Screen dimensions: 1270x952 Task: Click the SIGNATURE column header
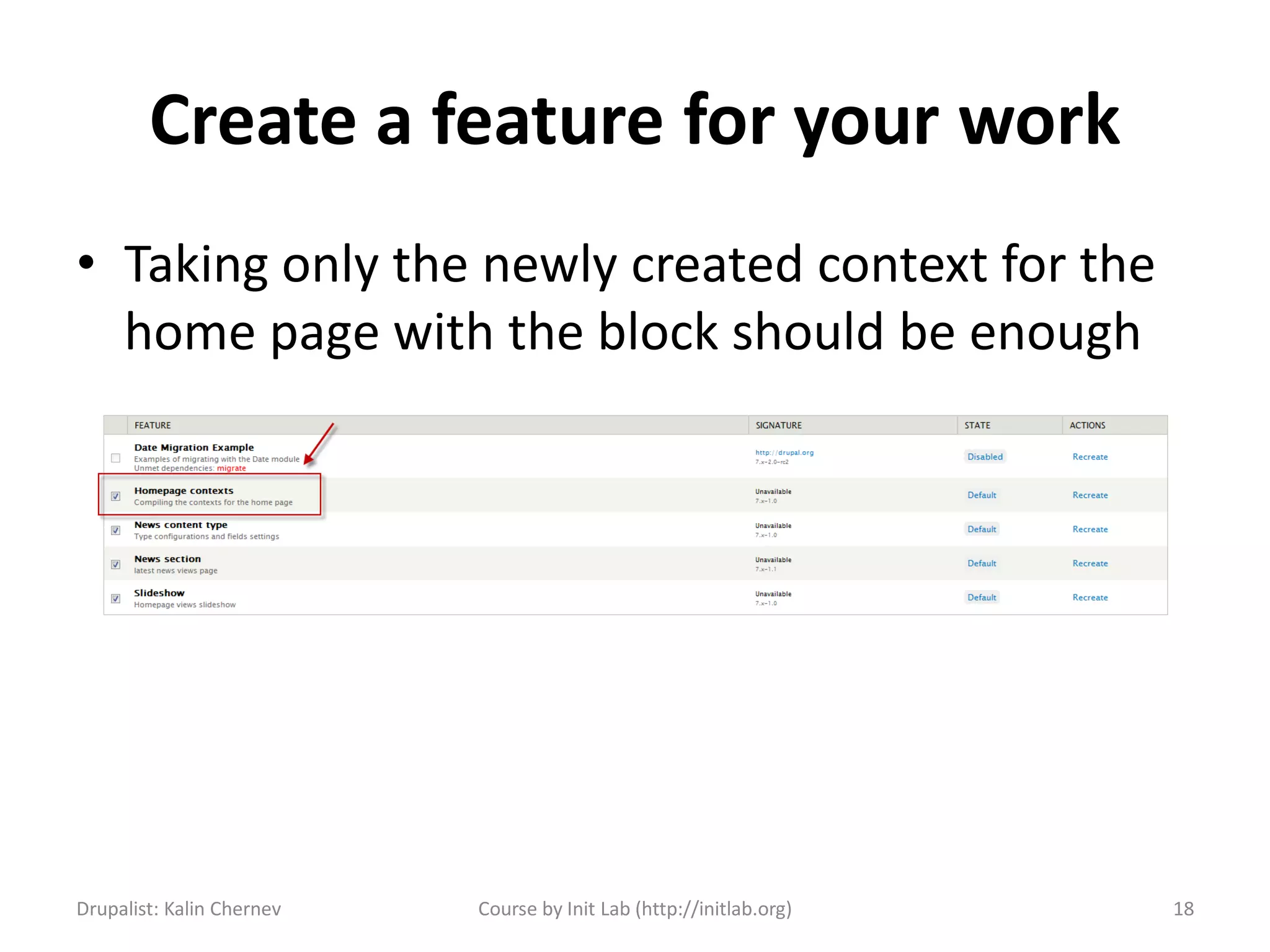778,425
